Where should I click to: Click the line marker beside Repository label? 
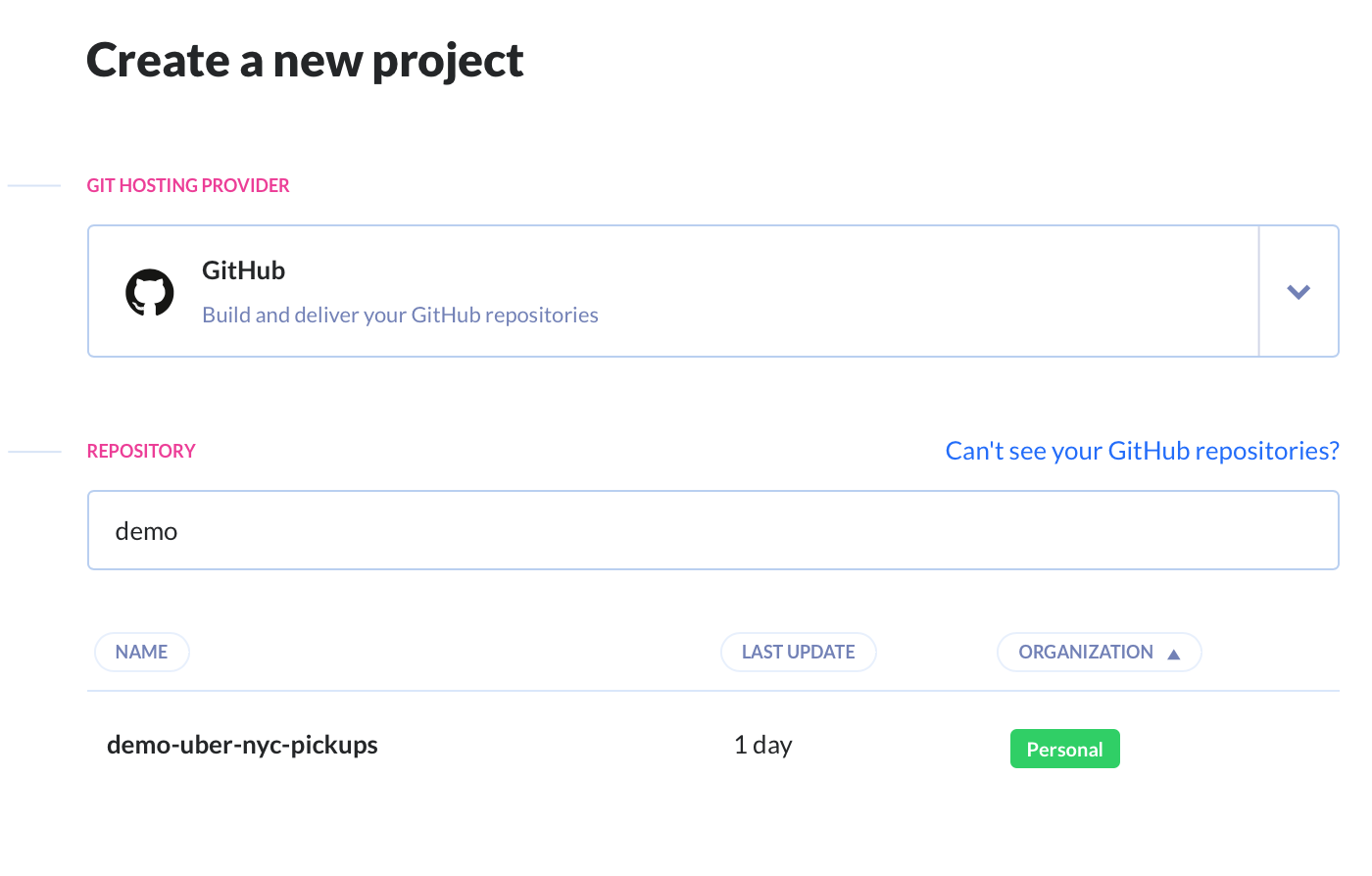pos(34,452)
